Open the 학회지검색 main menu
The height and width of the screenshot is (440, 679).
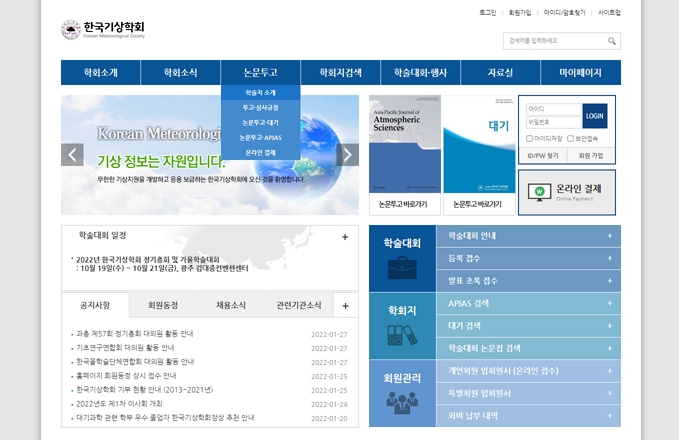[x=340, y=73]
